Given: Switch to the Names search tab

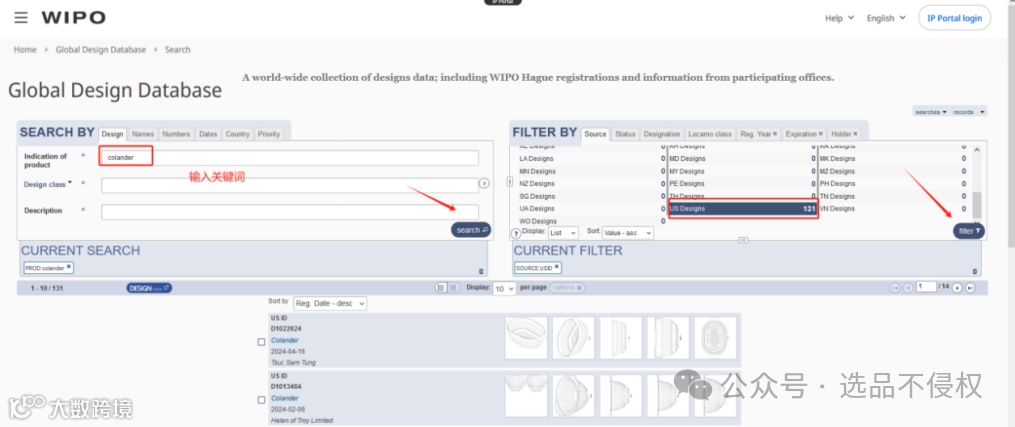Looking at the screenshot, I should (143, 134).
